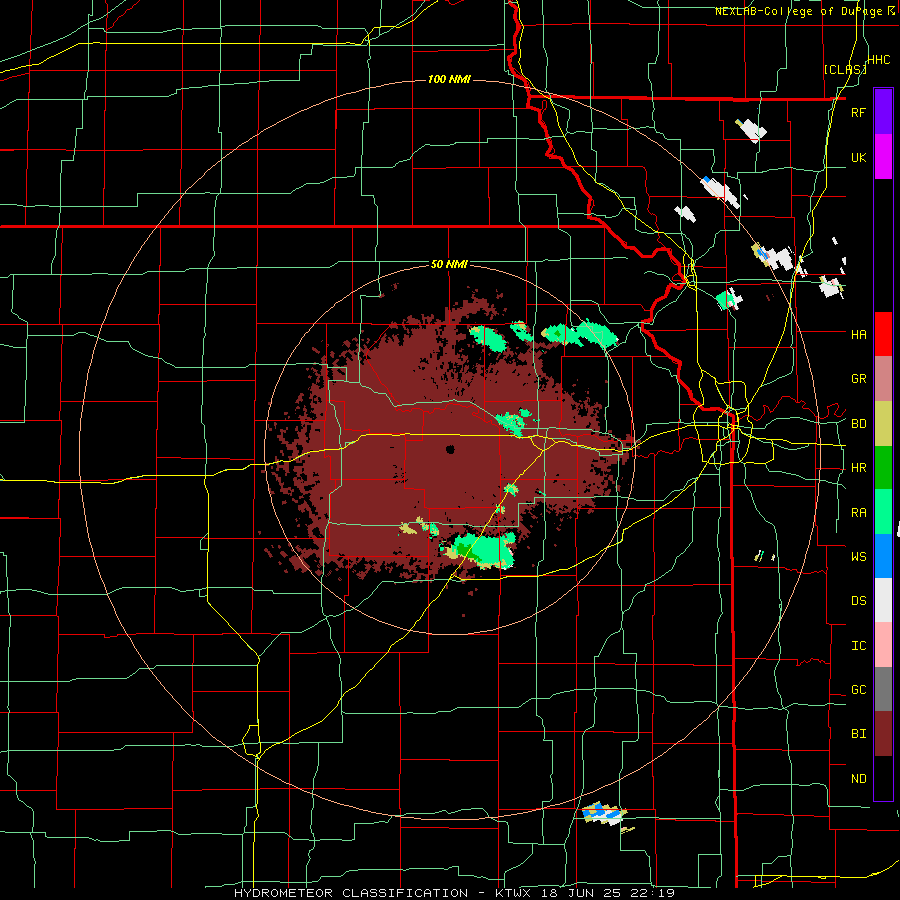Click the WS legend label
This screenshot has width=900, height=900.
[858, 557]
